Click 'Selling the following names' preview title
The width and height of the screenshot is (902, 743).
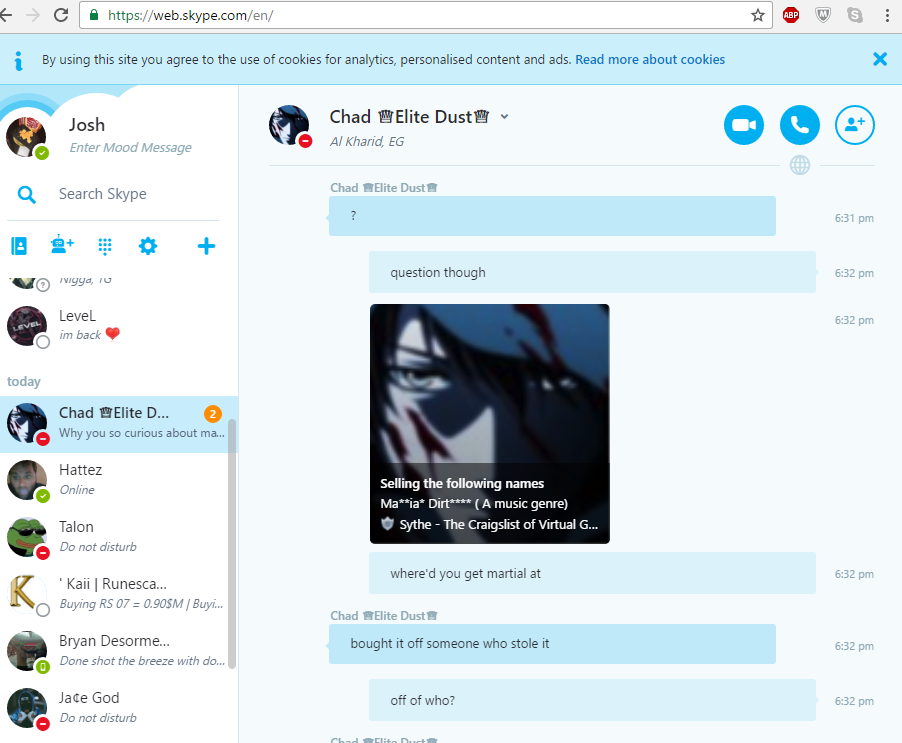462,484
